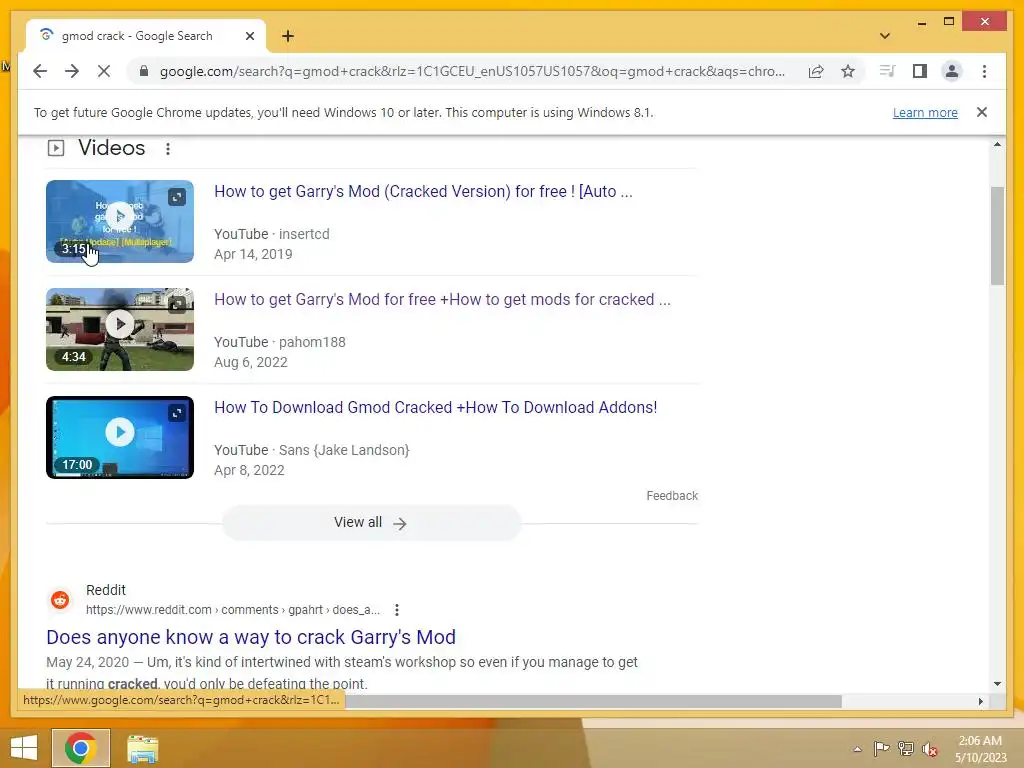Share this page icon in address bar
Image resolution: width=1024 pixels, height=768 pixels.
coord(816,71)
